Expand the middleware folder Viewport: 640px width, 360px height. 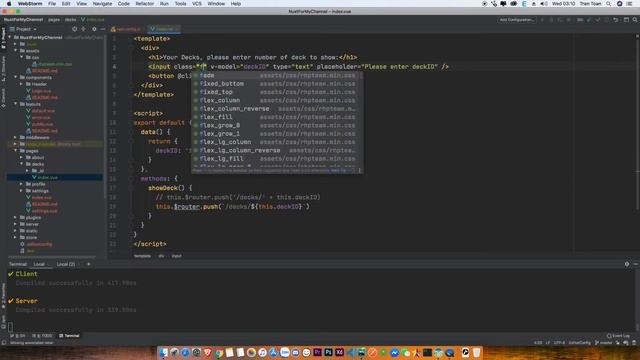coord(16,138)
